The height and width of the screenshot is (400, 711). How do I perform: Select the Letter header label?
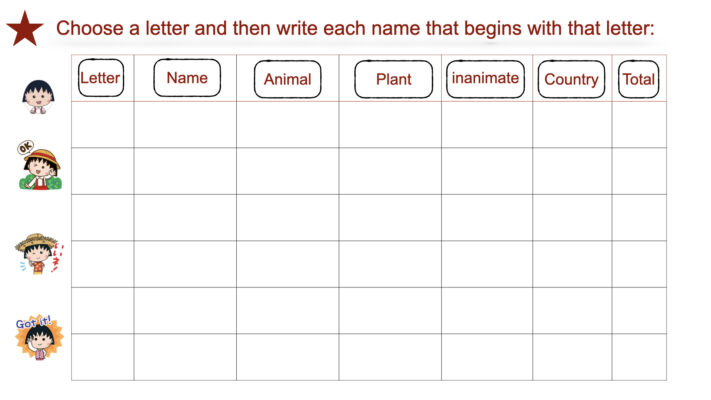click(x=100, y=78)
